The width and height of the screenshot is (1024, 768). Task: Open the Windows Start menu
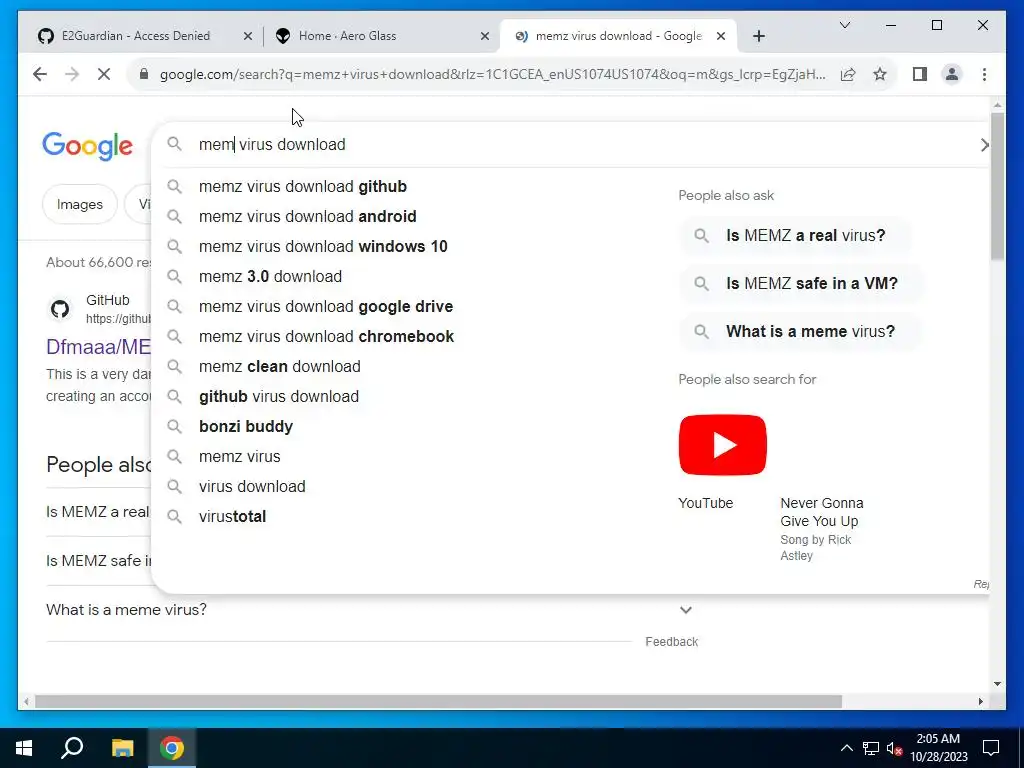click(24, 748)
